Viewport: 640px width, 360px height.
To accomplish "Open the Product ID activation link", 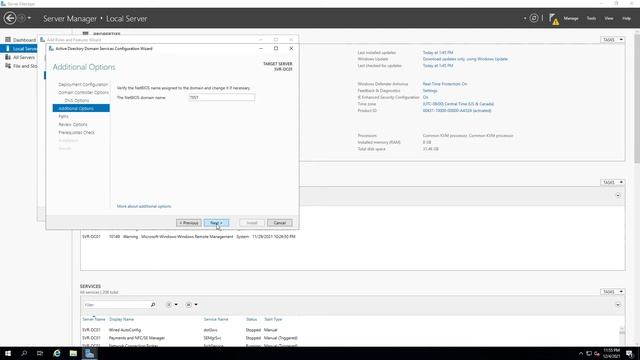I will click(x=457, y=111).
